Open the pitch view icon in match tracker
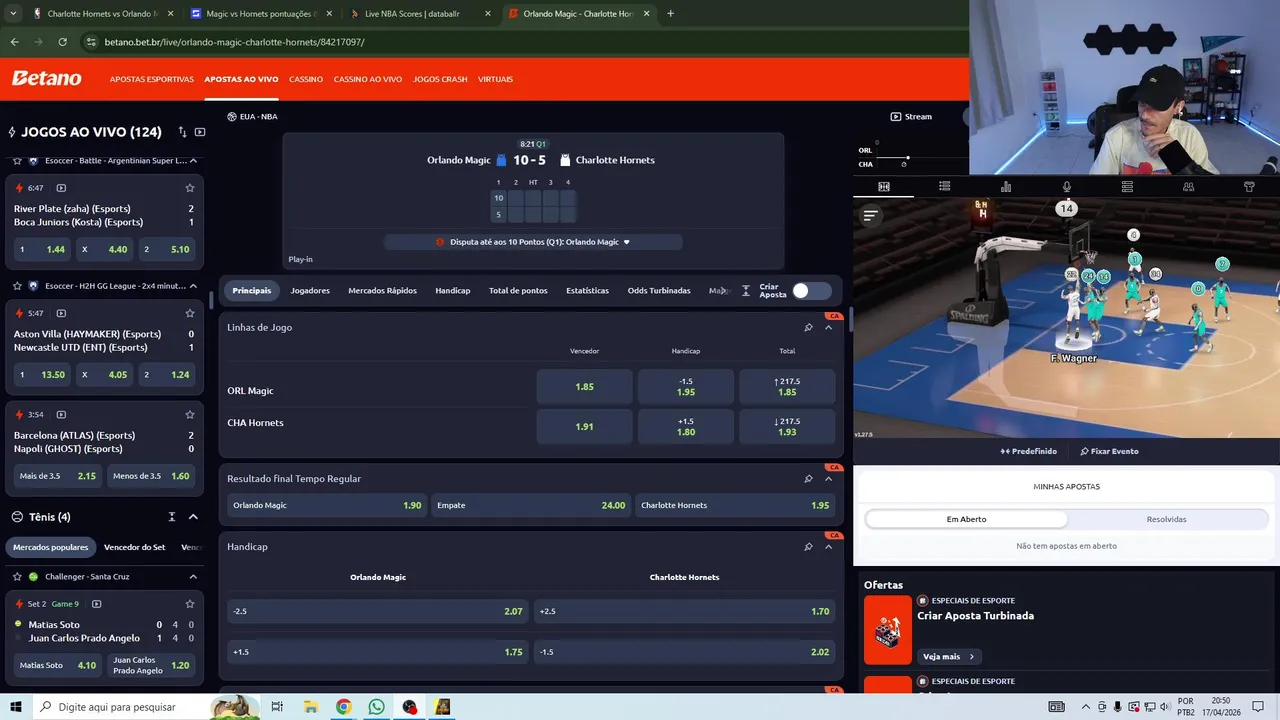 [x=884, y=187]
